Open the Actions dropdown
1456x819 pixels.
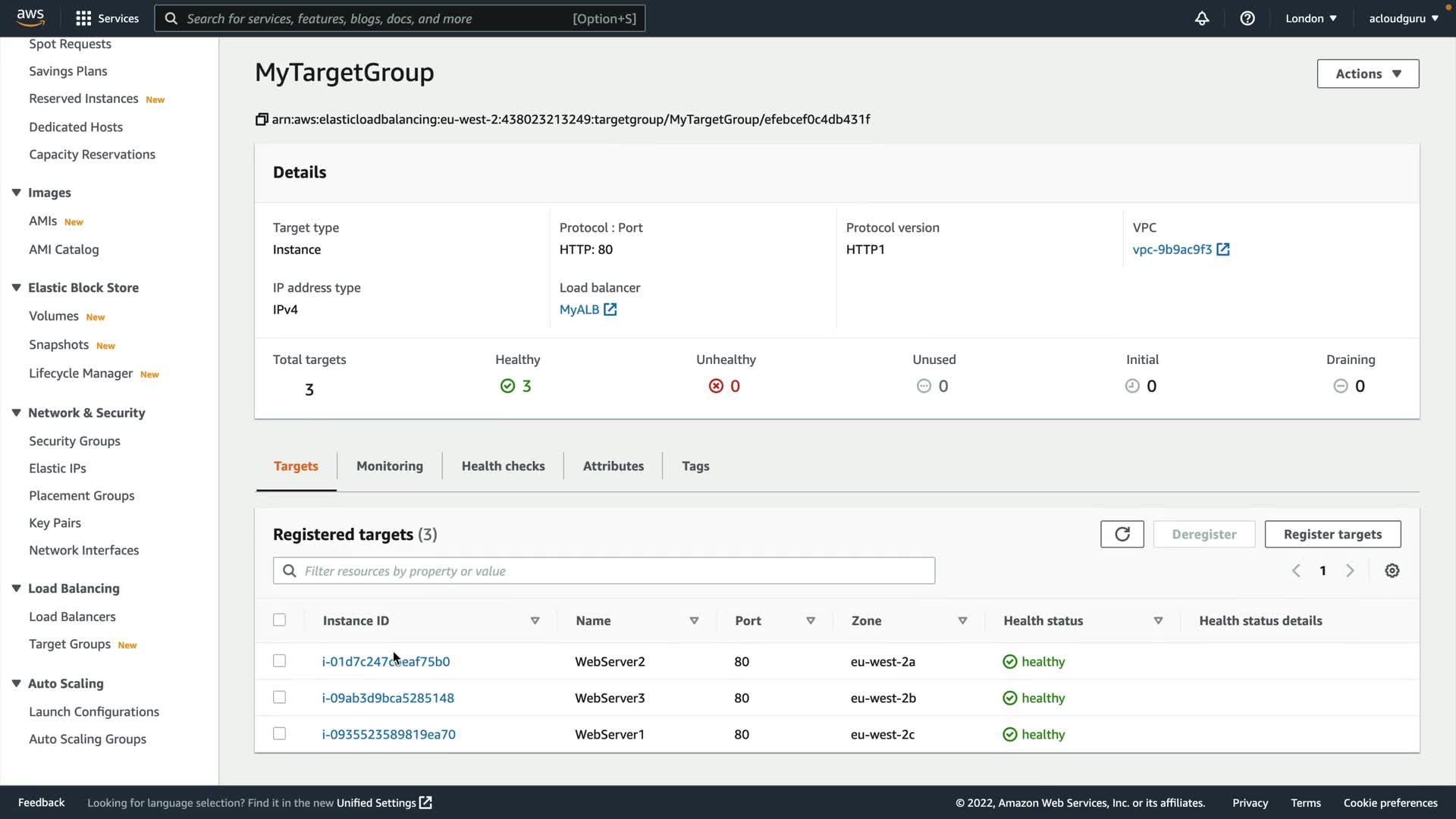[x=1367, y=74]
